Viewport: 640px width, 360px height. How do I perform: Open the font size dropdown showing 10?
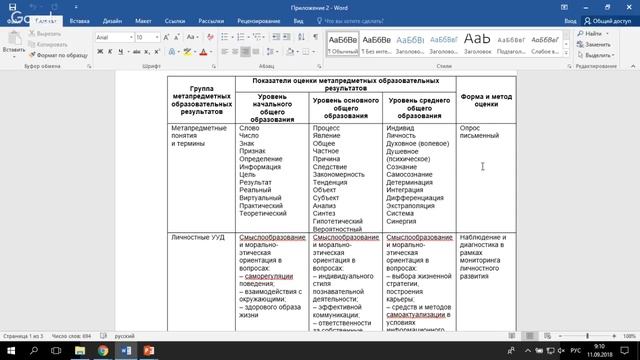click(x=157, y=38)
